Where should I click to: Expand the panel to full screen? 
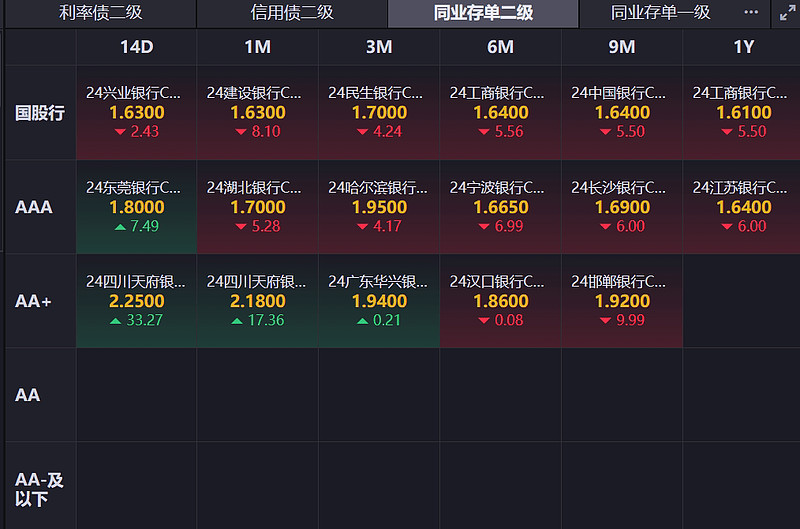tap(788, 13)
